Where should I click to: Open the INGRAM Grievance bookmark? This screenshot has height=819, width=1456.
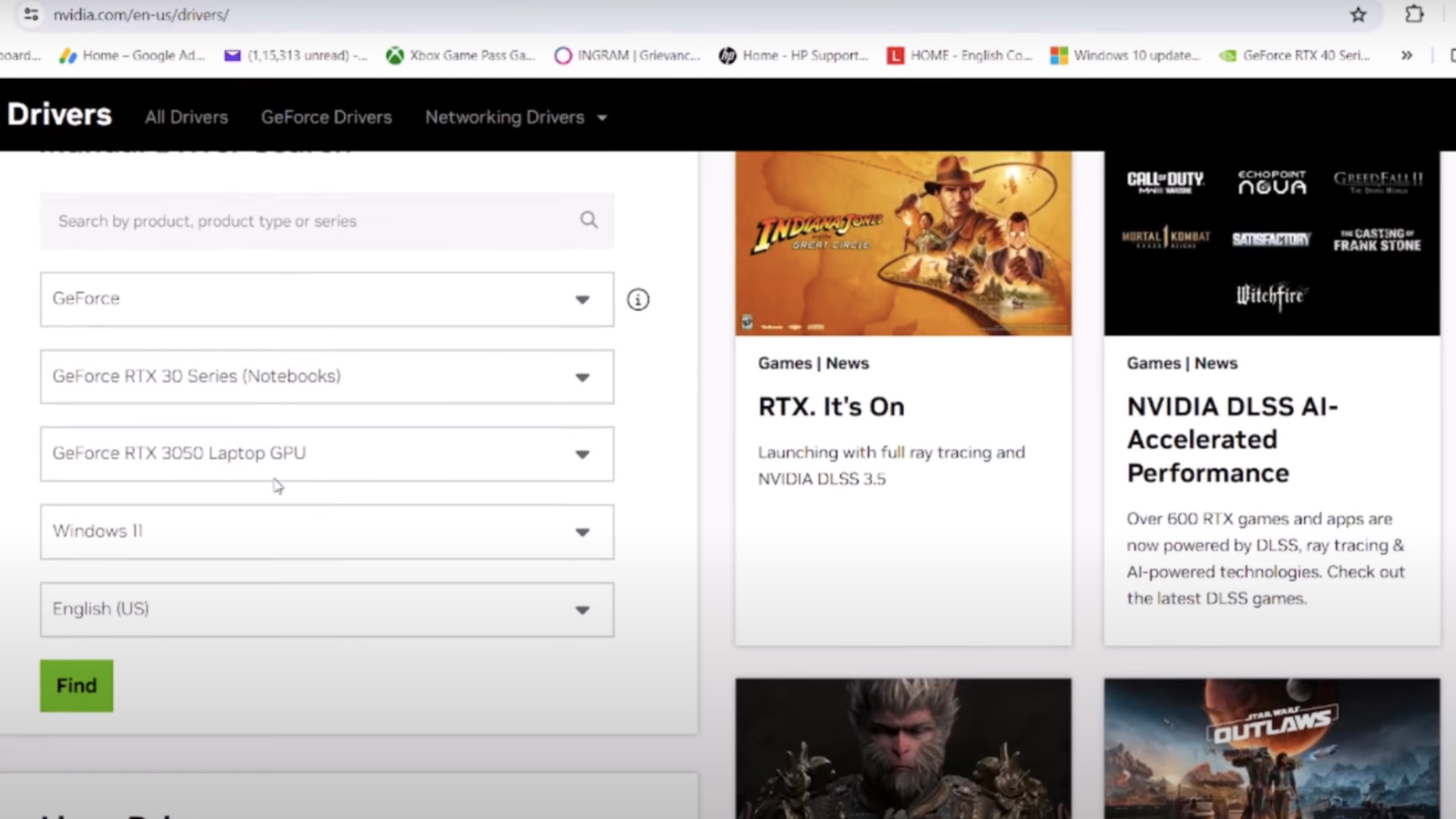point(627,55)
